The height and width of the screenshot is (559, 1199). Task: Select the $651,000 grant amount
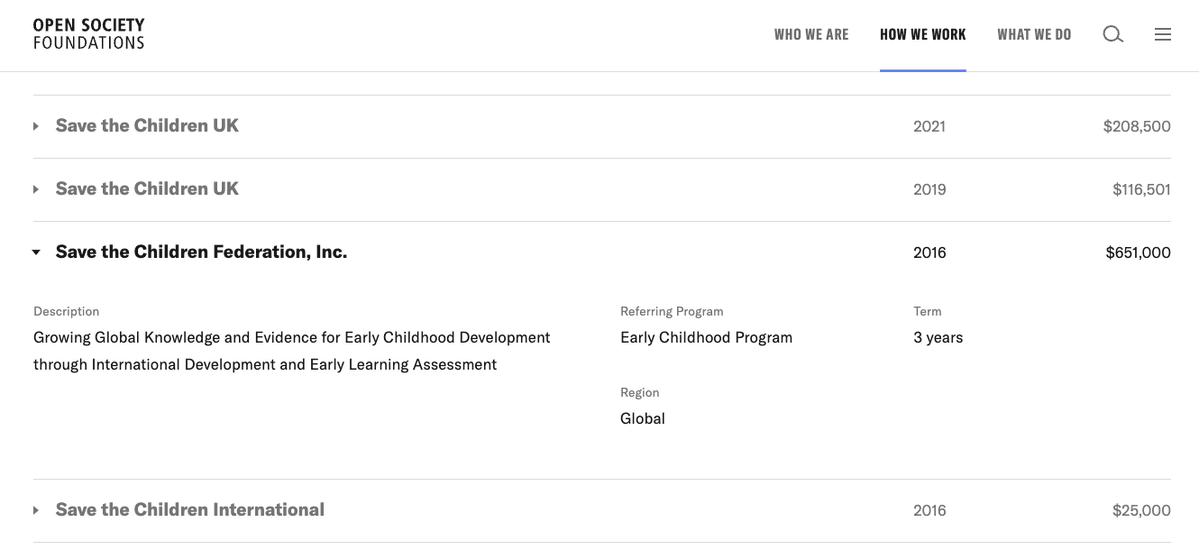point(1137,253)
